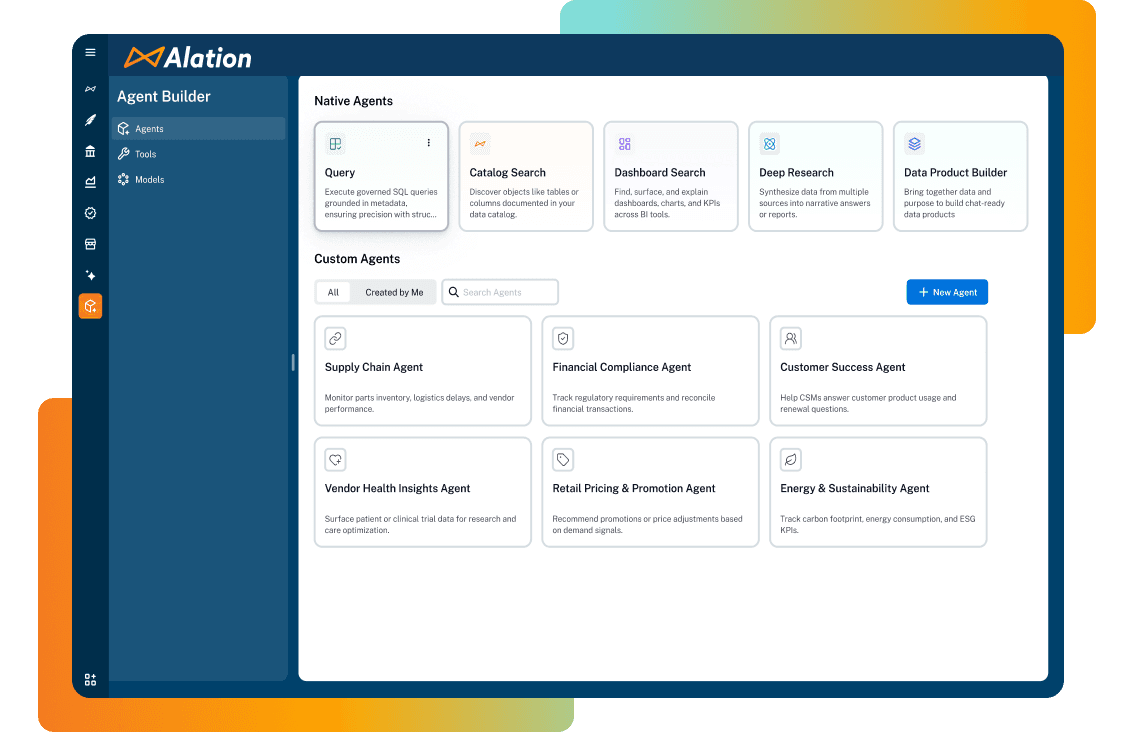Click the Alation logo in the header
This screenshot has height=732, width=1136.
click(190, 57)
